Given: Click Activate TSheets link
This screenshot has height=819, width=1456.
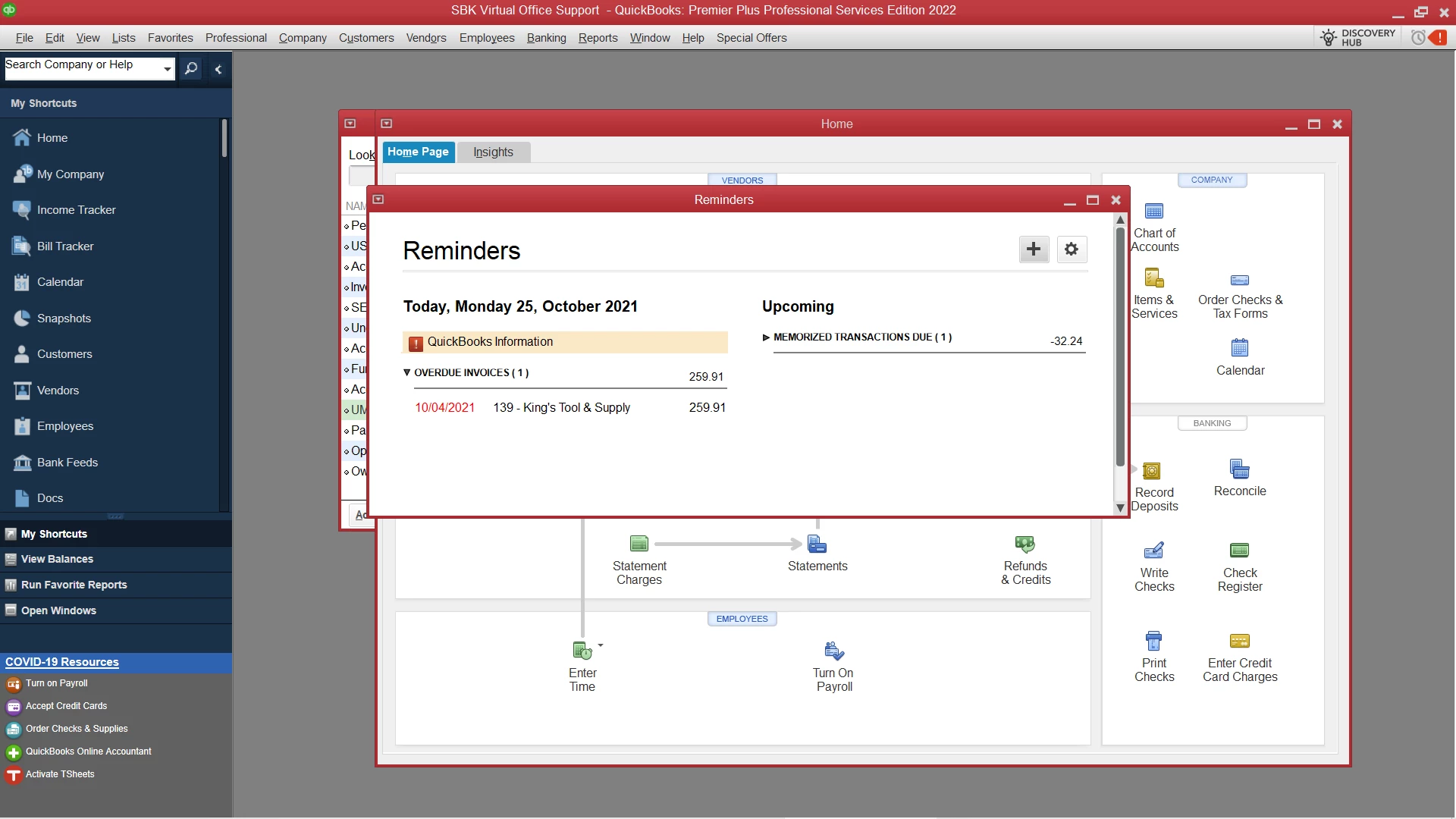Looking at the screenshot, I should pos(60,774).
